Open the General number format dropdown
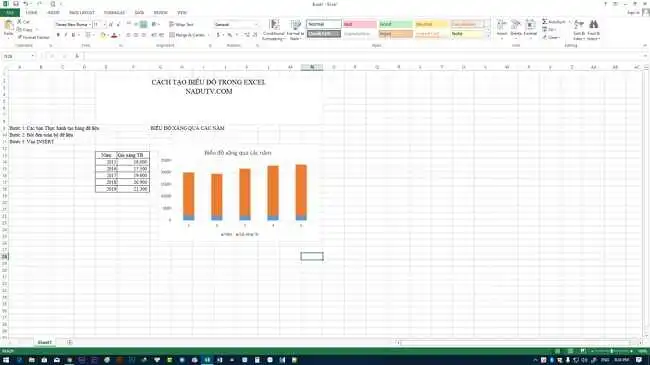Viewport: 650px width, 365px height. (256, 24)
